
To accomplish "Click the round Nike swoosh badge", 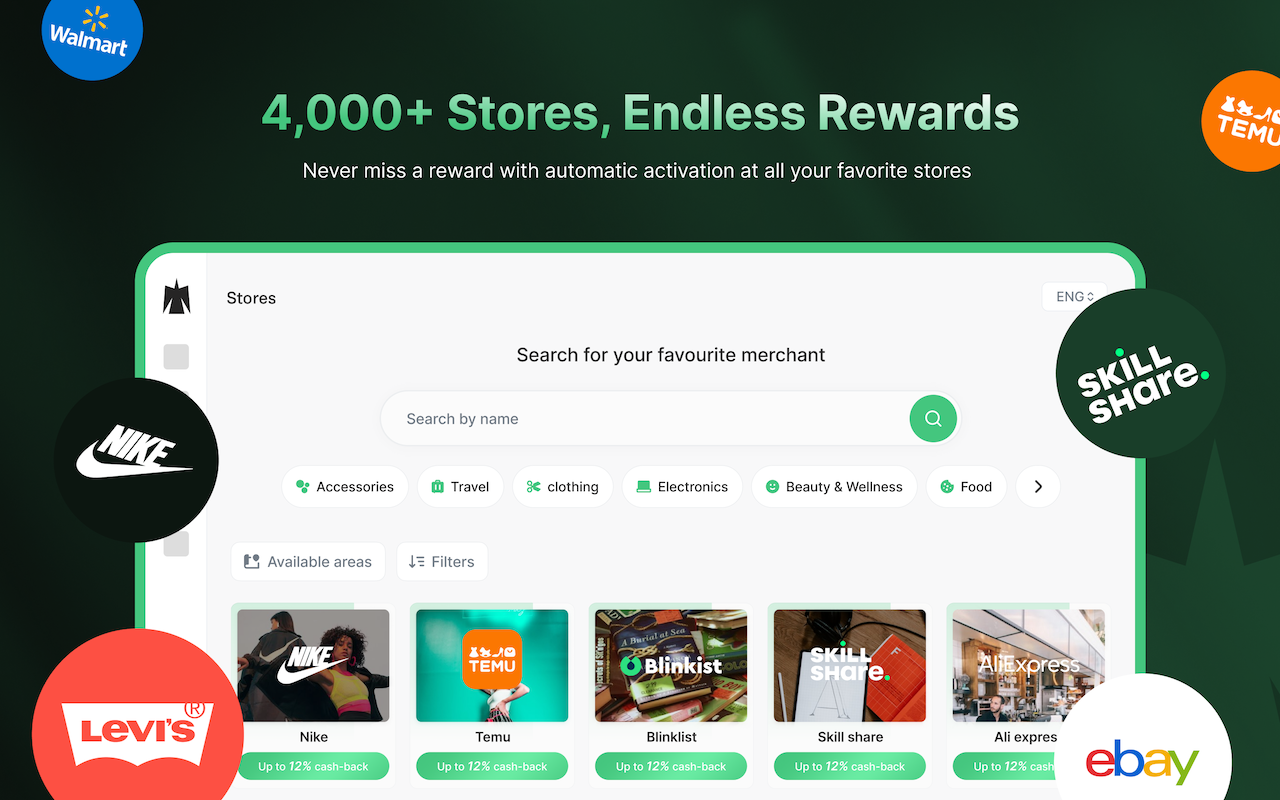I will [136, 460].
